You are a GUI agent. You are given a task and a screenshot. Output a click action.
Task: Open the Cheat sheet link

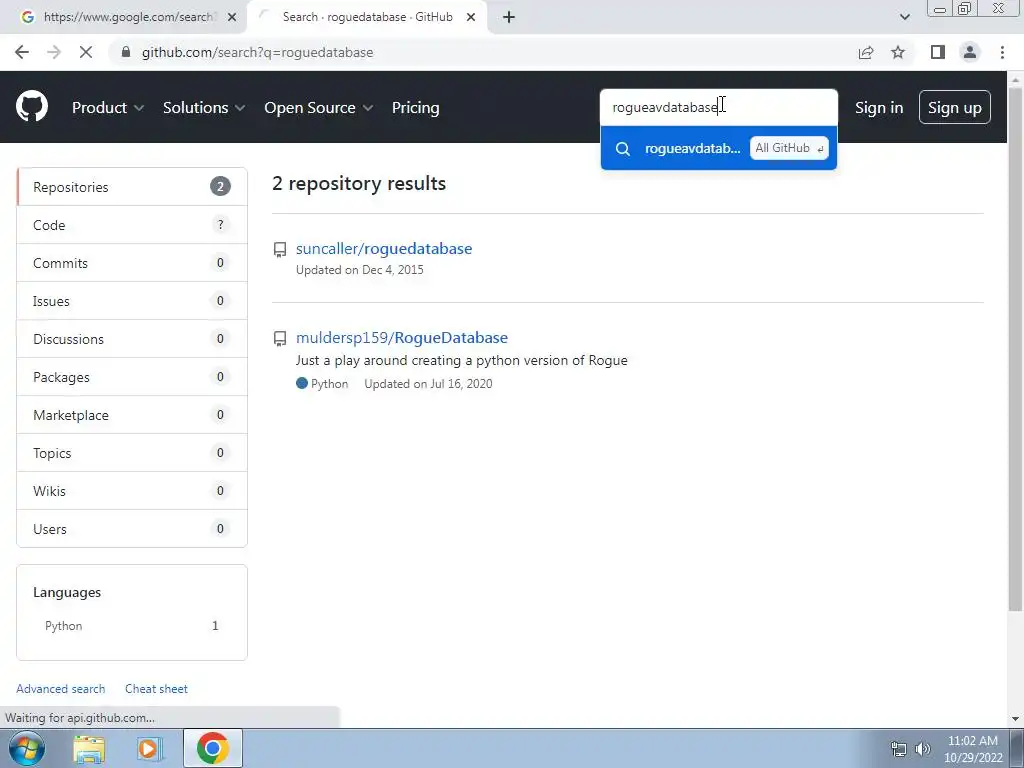[x=156, y=689]
